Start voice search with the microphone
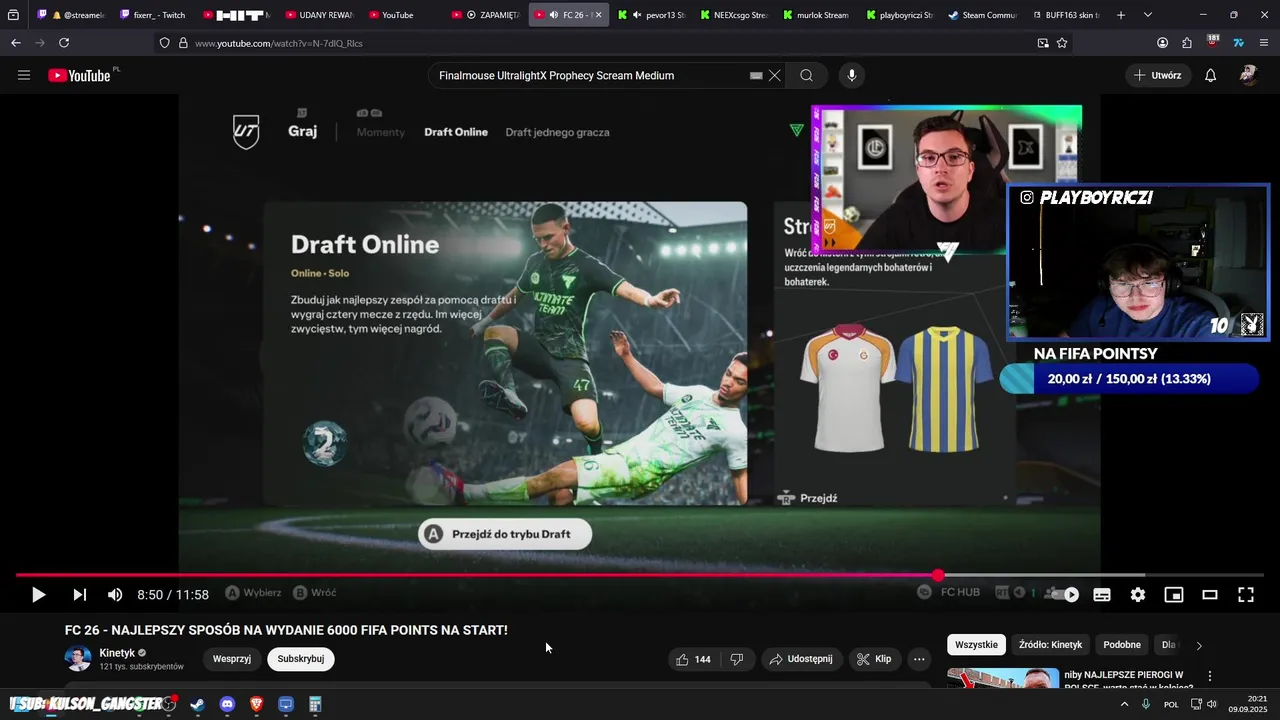This screenshot has width=1280, height=720. (x=852, y=75)
